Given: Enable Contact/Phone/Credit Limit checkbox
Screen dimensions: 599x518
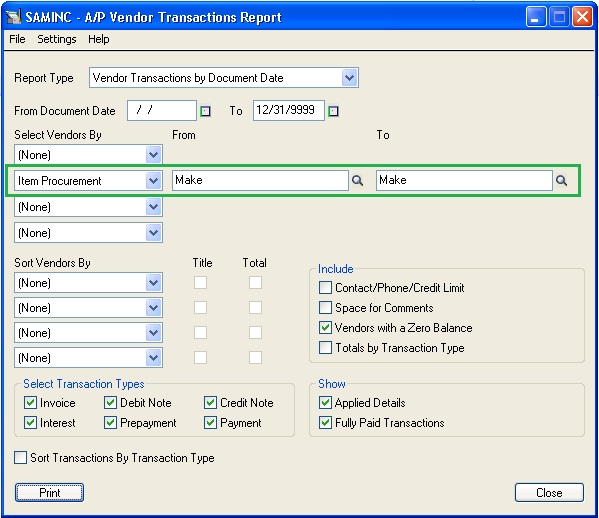Looking at the screenshot, I should (x=325, y=287).
